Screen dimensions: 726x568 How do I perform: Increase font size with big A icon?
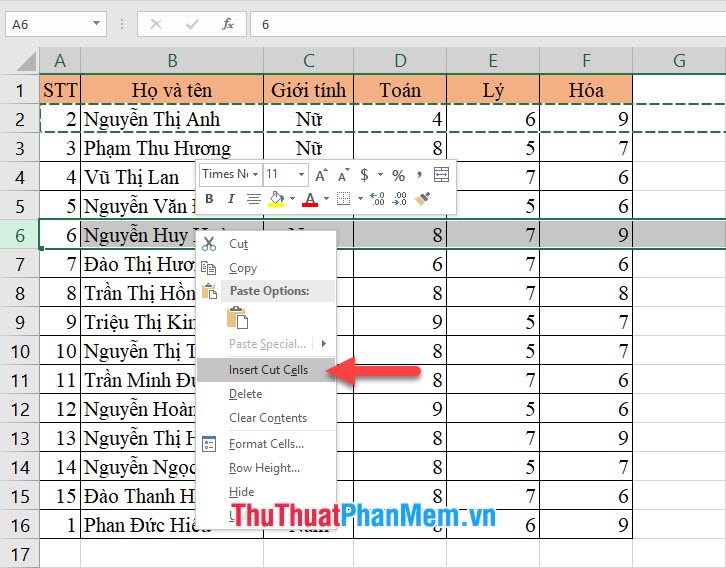(321, 175)
